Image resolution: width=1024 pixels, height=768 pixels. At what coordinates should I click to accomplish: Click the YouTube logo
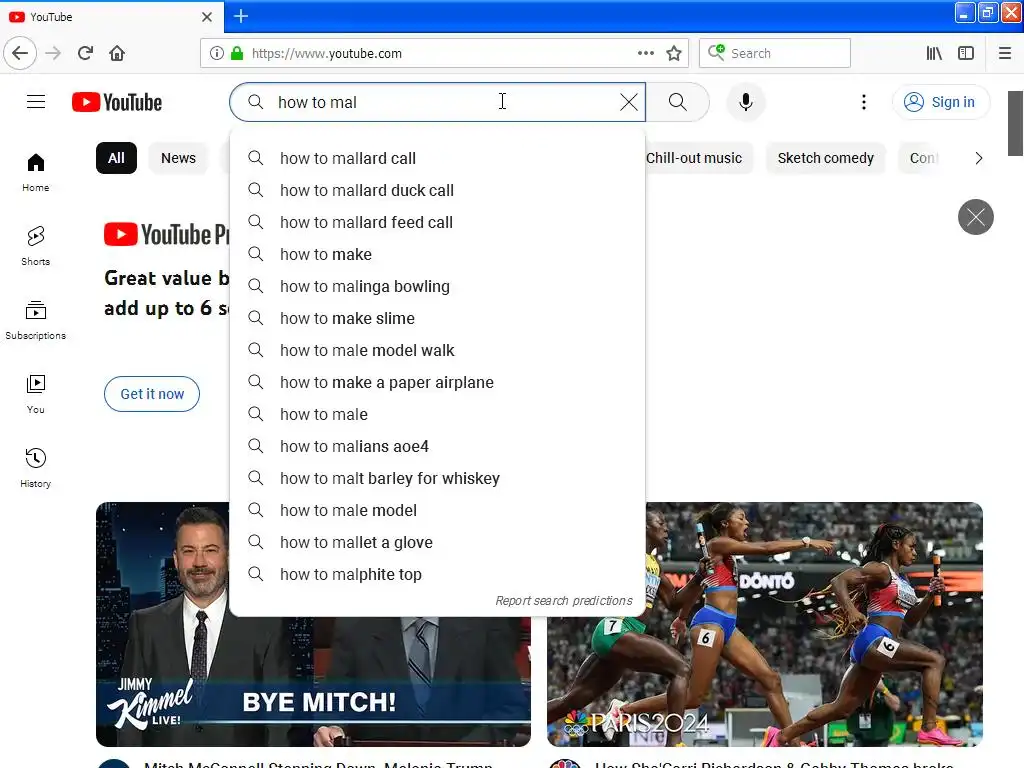[117, 102]
